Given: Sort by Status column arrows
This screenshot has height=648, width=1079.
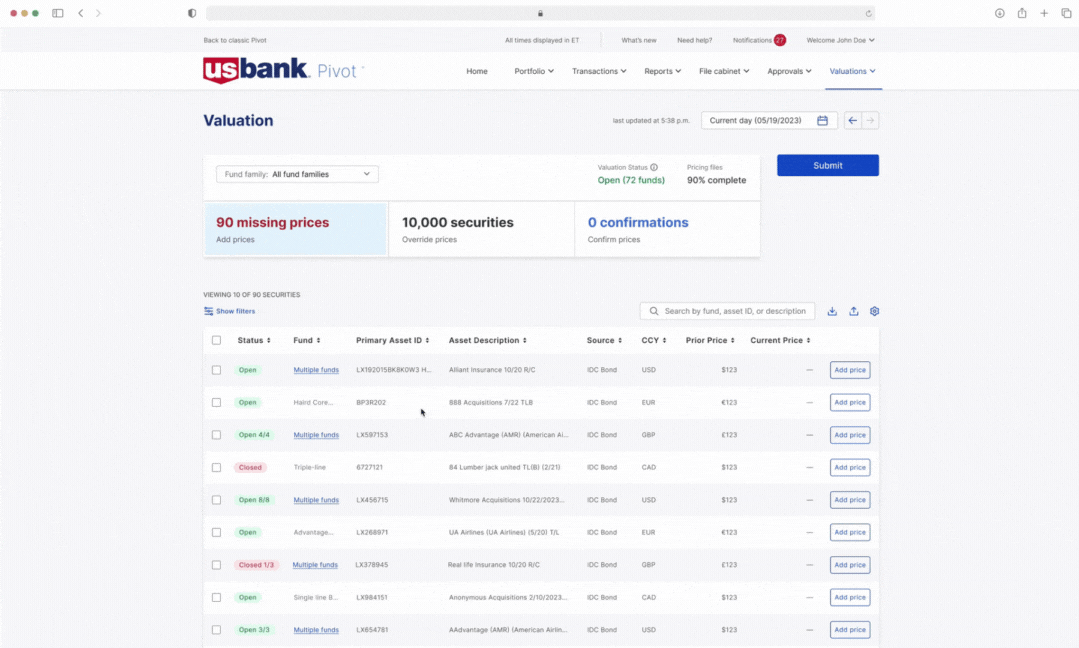Looking at the screenshot, I should (268, 341).
